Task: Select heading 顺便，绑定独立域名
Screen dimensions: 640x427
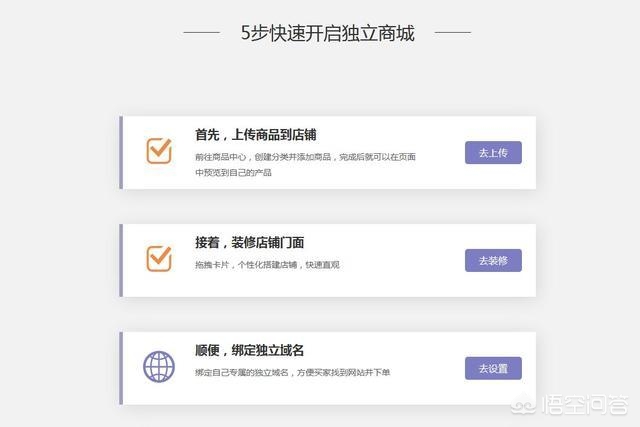Action: click(249, 350)
